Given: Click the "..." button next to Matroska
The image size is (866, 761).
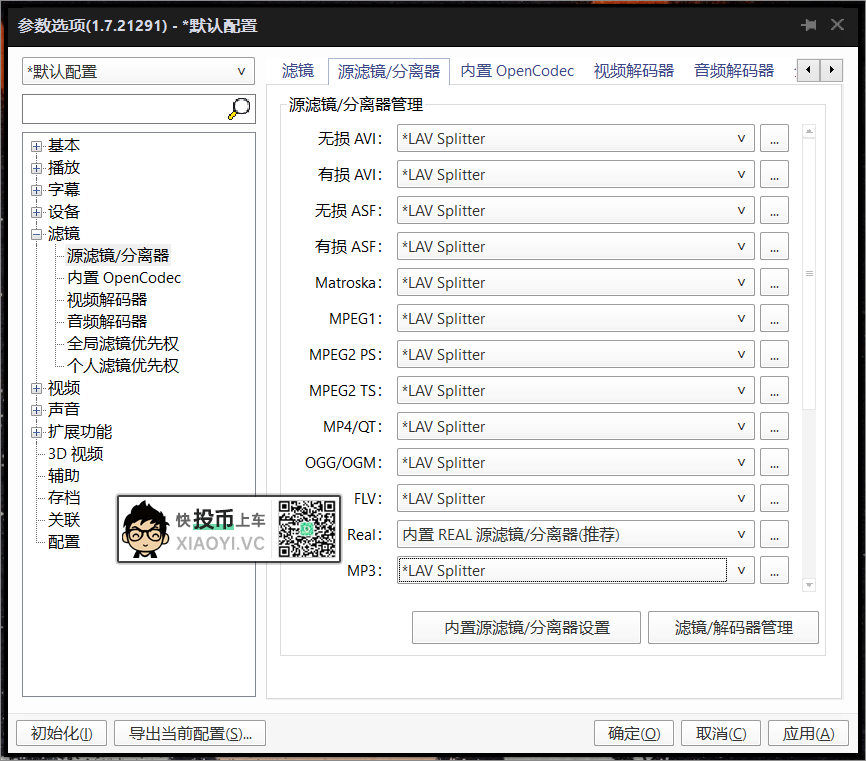Looking at the screenshot, I should tap(774, 282).
